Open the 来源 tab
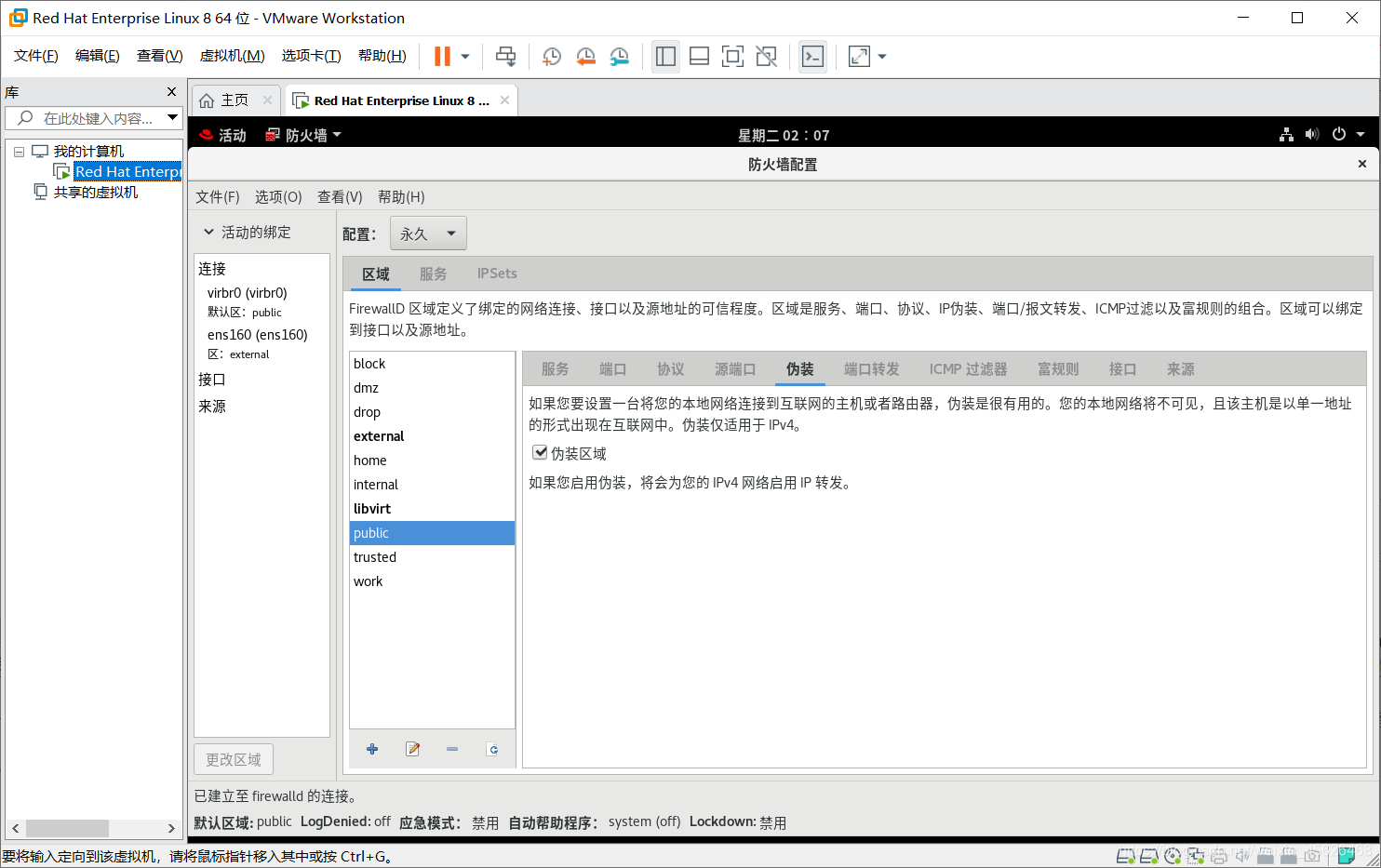 coord(1180,369)
